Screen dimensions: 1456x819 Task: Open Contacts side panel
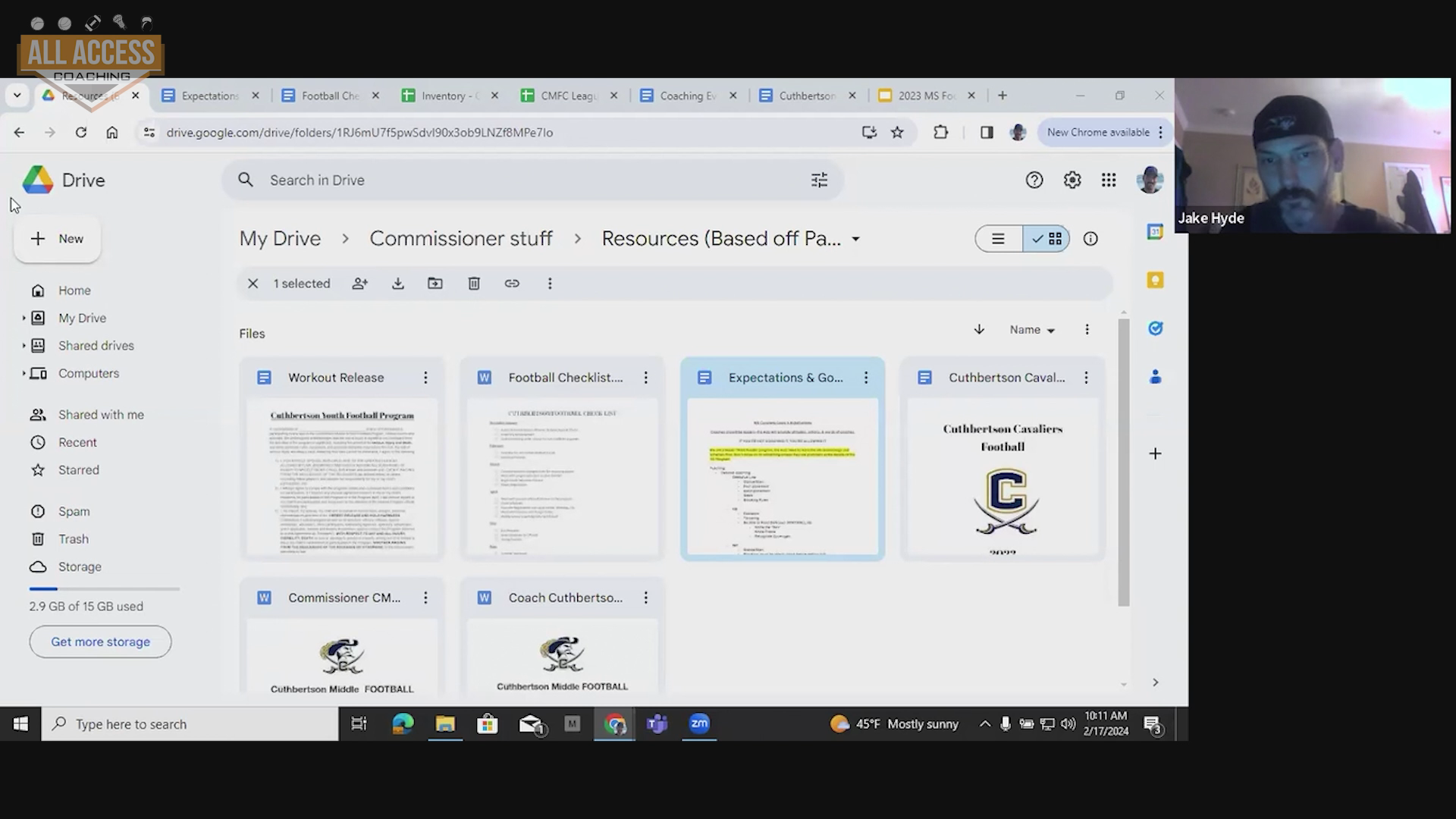coord(1155,377)
